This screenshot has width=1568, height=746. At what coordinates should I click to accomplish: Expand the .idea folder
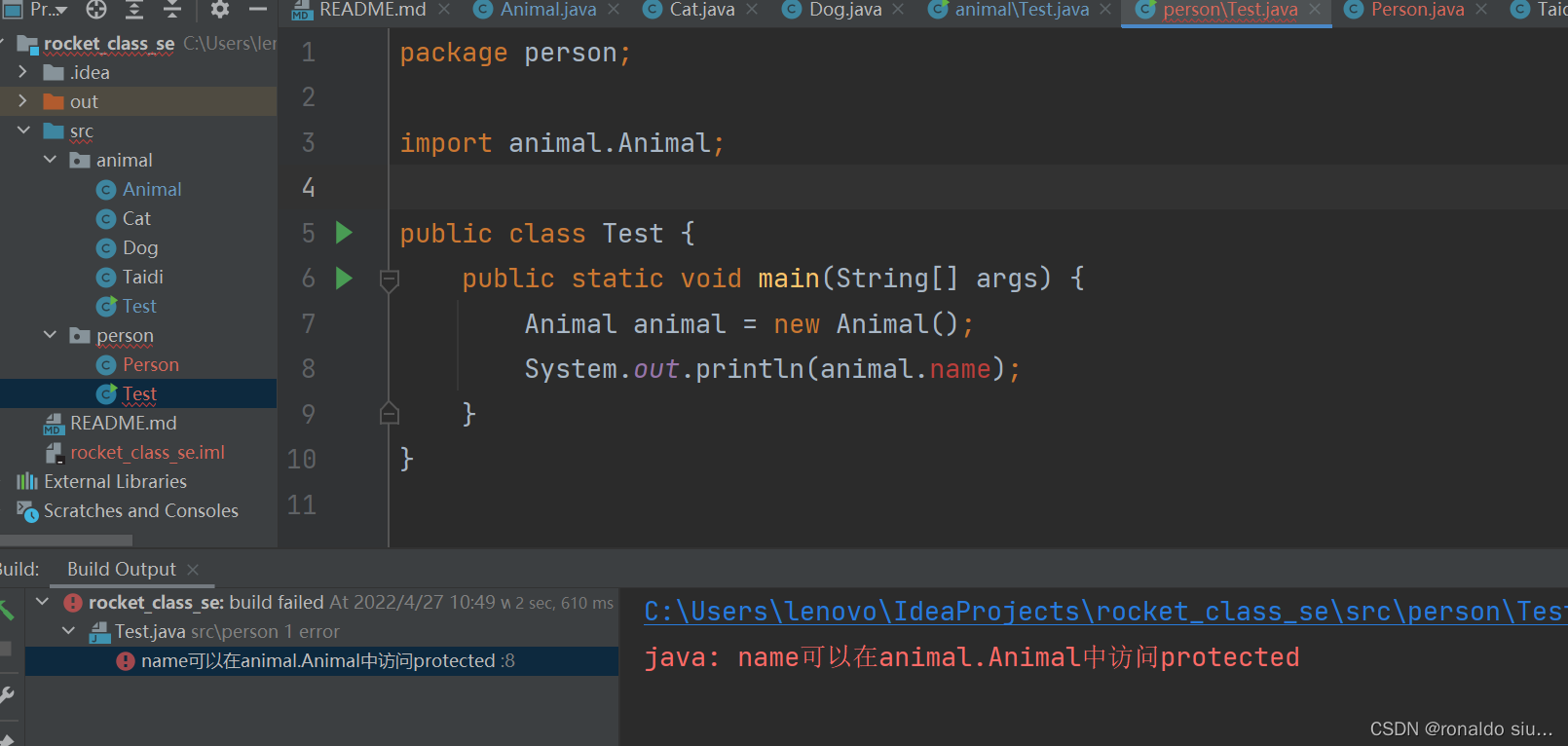22,72
